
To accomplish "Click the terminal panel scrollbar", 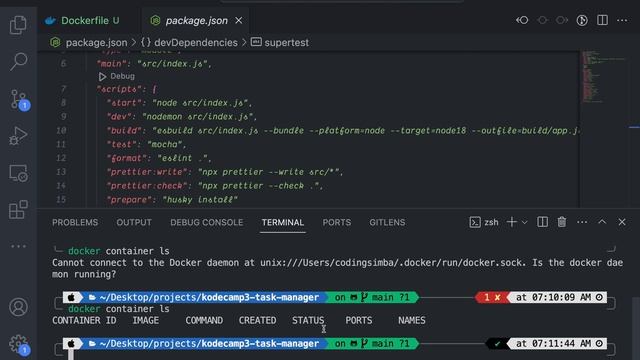I will tap(636, 327).
